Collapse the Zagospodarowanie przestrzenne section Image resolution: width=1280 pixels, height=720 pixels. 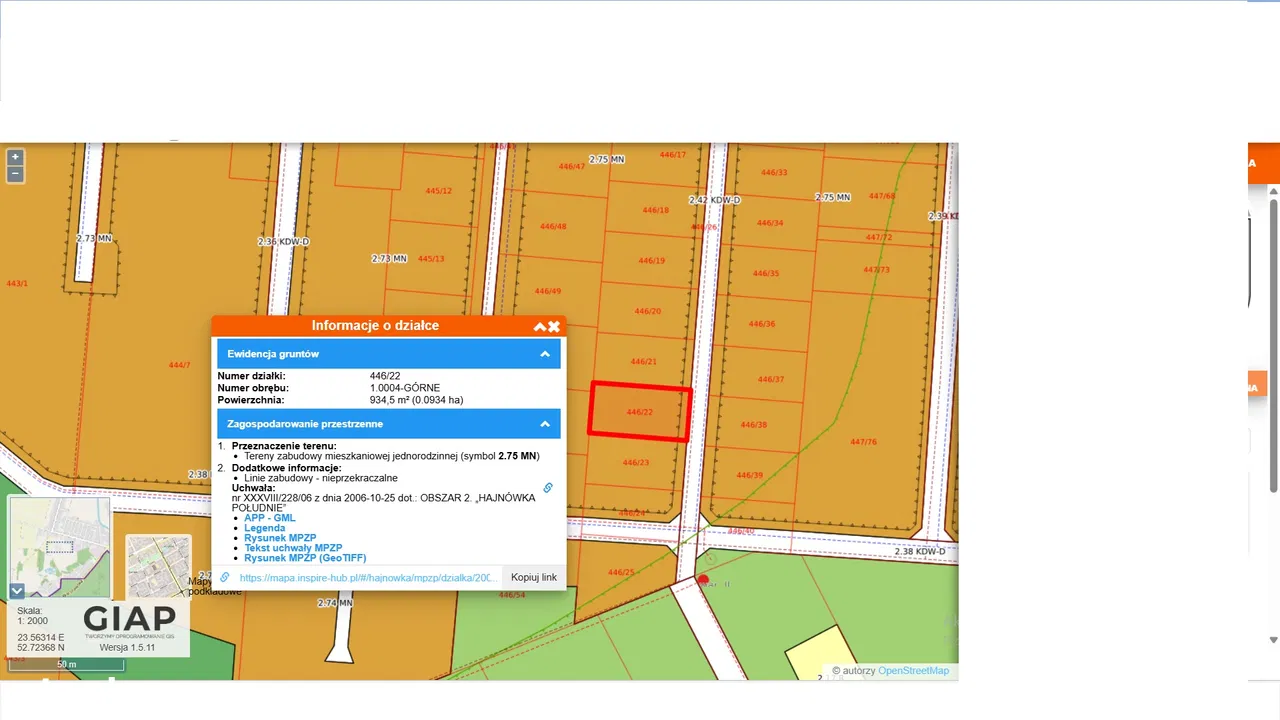[x=545, y=424]
